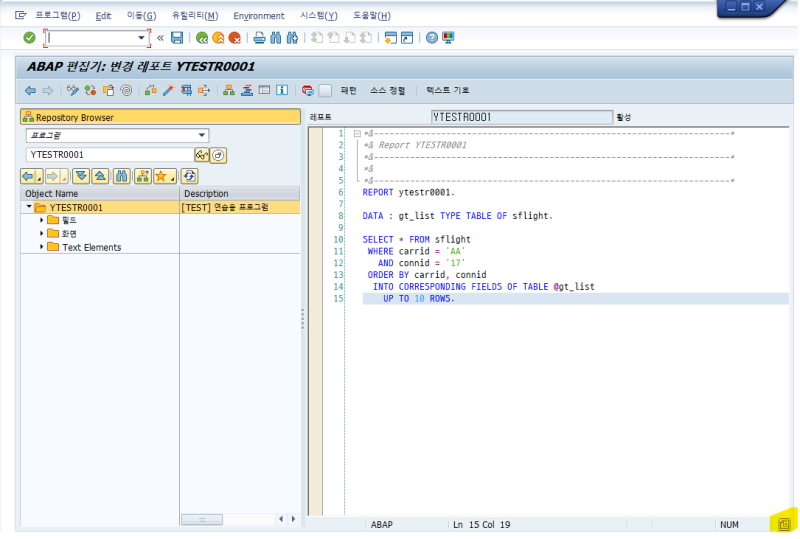Viewport: 800px width, 539px height.
Task: Click the Direct Processing test icon
Action: [186, 91]
